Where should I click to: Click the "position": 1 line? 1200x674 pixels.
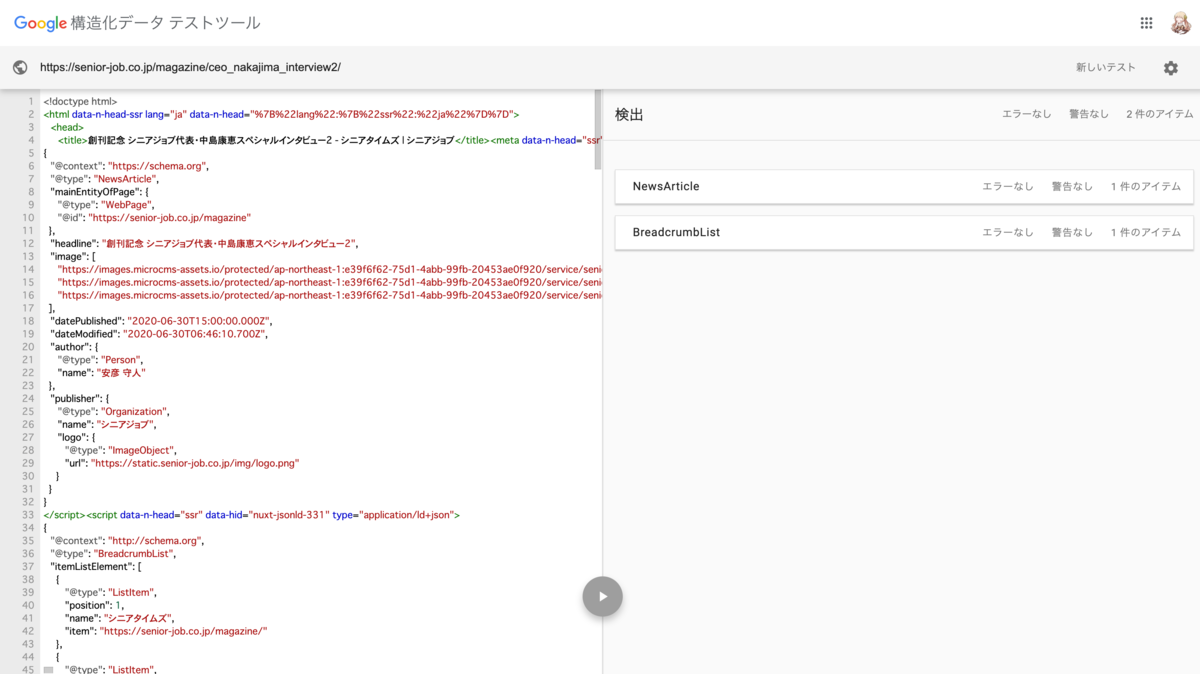pyautogui.click(x=95, y=605)
